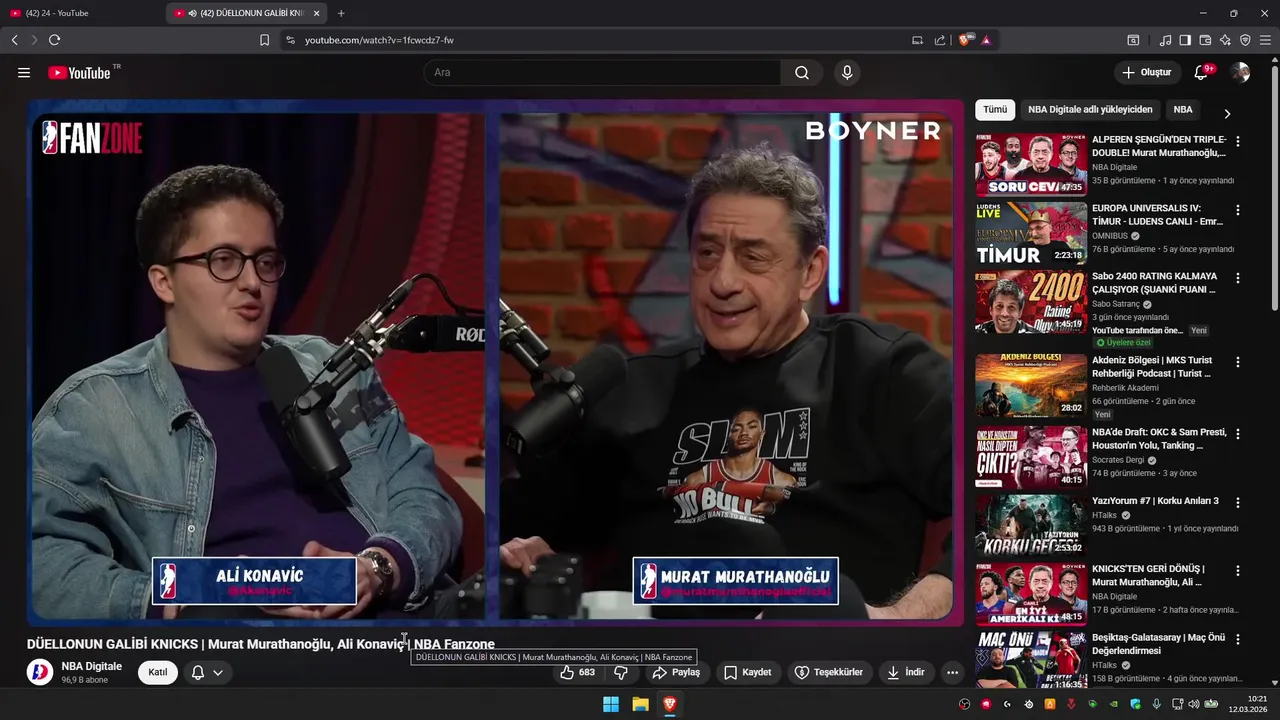Open the notifications bell in the YouTube header
Screen dimensions: 1280x720
(1202, 73)
